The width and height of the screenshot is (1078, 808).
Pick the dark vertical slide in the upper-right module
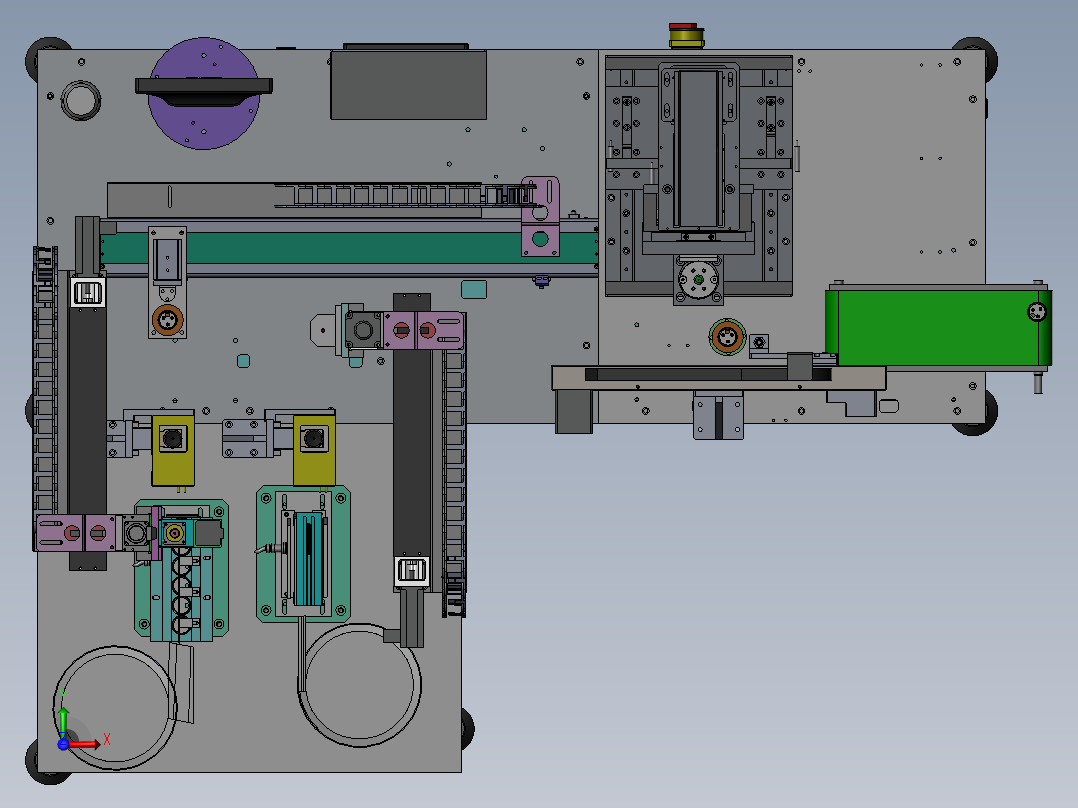click(698, 149)
